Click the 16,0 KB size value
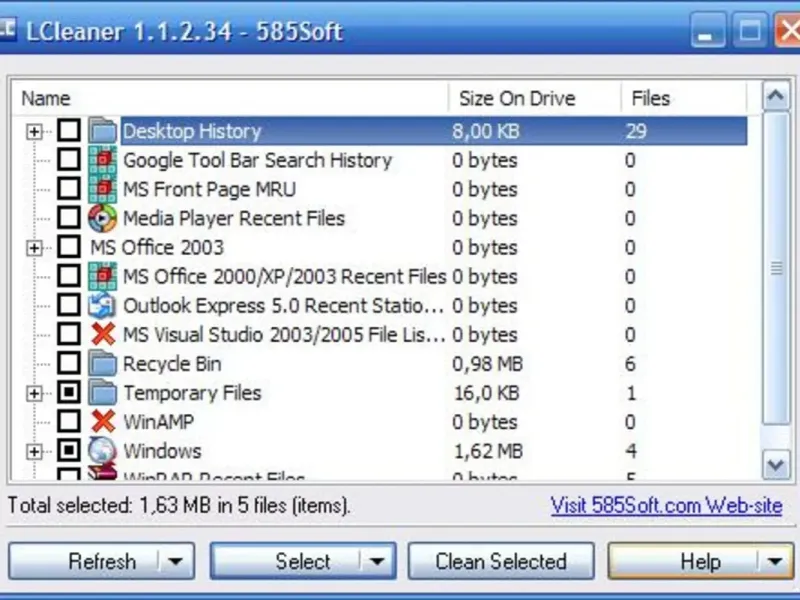 (x=486, y=393)
